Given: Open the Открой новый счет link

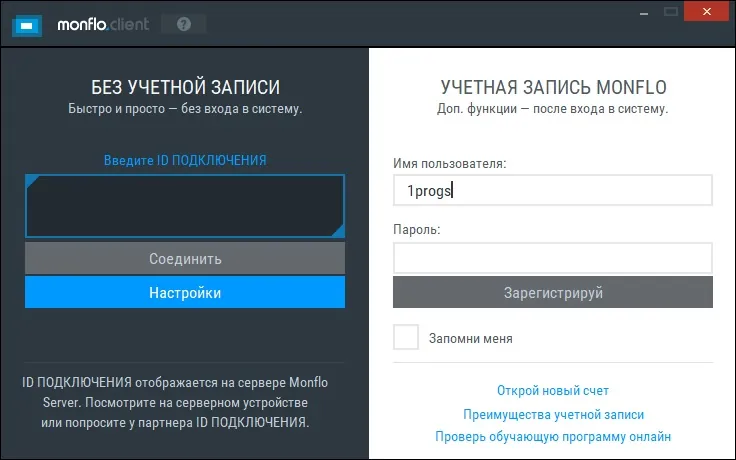Looking at the screenshot, I should tap(552, 391).
